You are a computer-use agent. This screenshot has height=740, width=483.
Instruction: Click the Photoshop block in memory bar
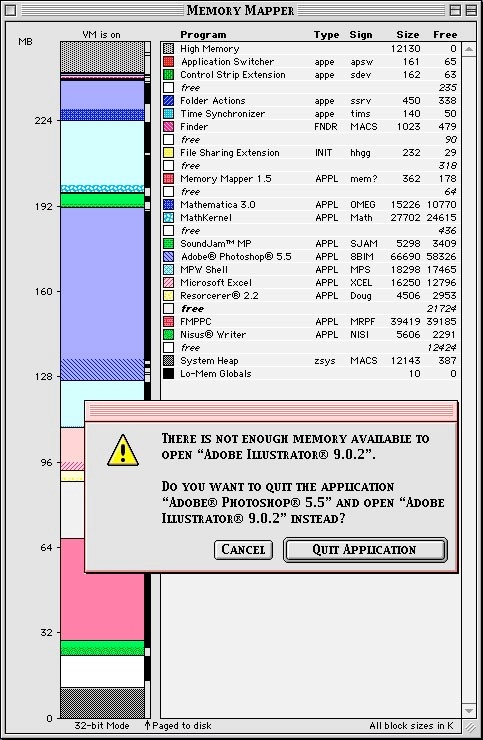[x=102, y=293]
